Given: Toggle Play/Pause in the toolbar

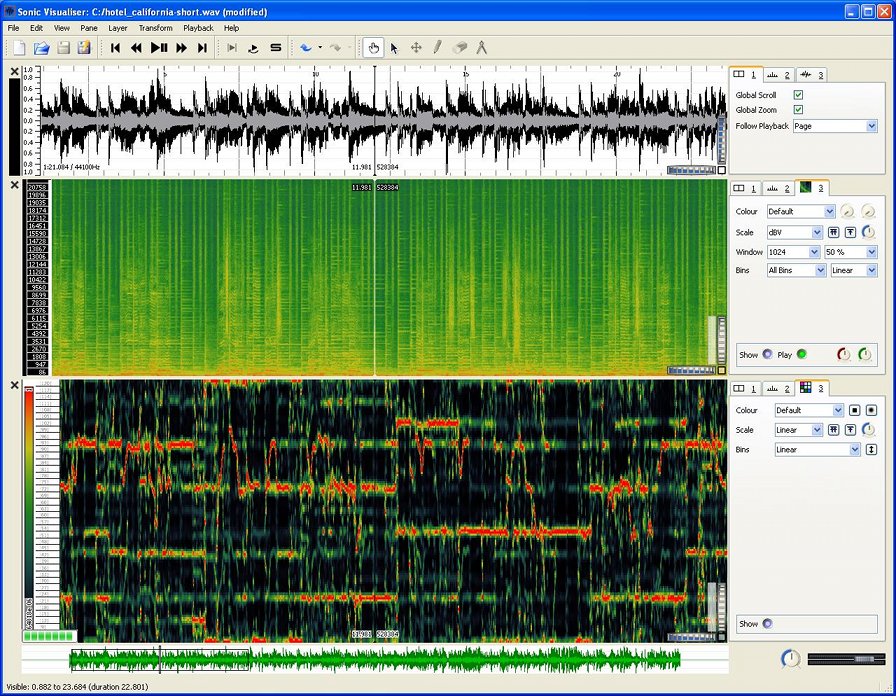Looking at the screenshot, I should (x=159, y=48).
